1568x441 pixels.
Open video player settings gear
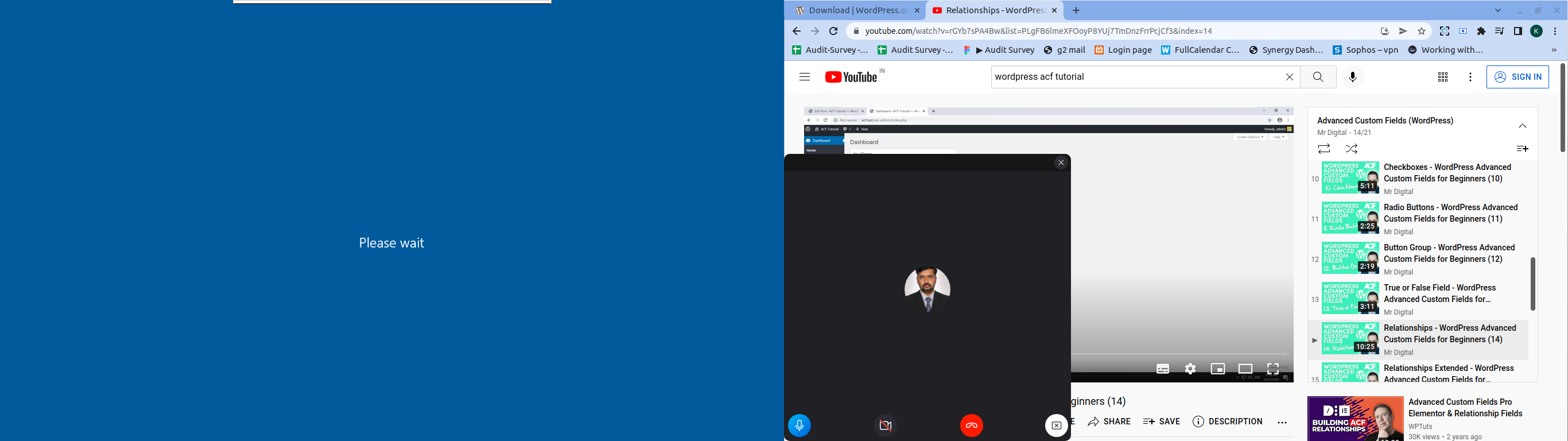tap(1190, 369)
